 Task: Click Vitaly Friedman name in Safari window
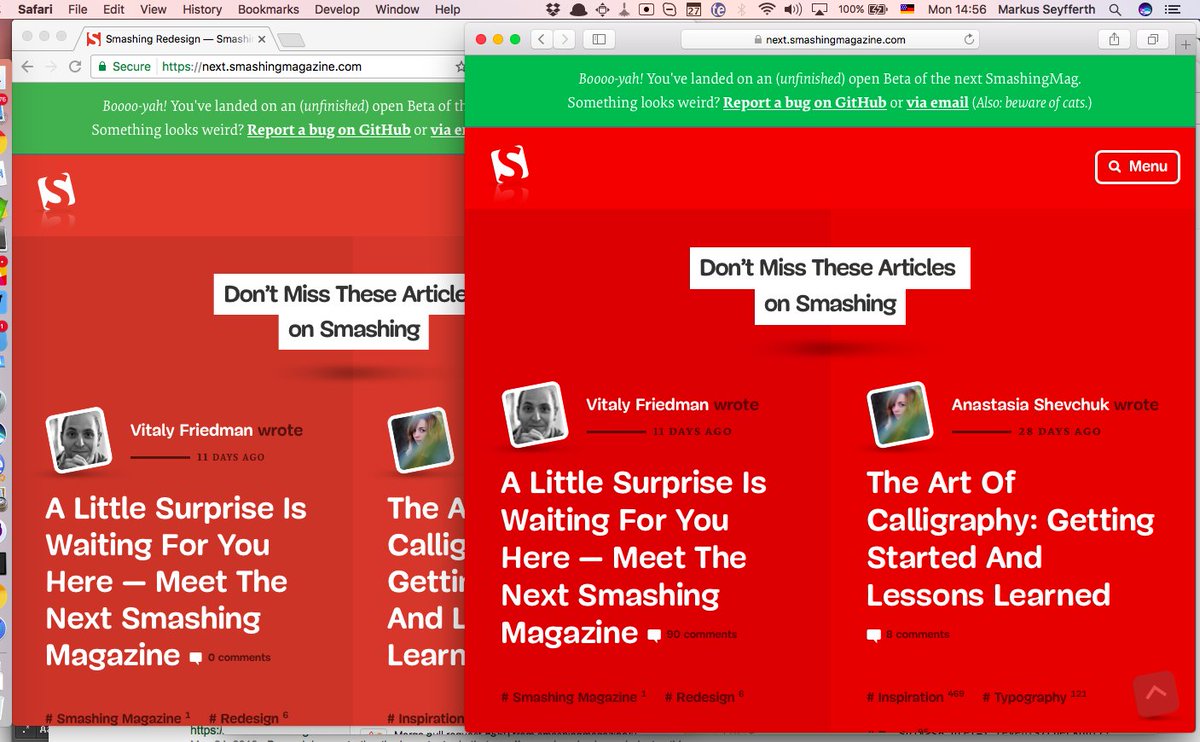tap(647, 405)
